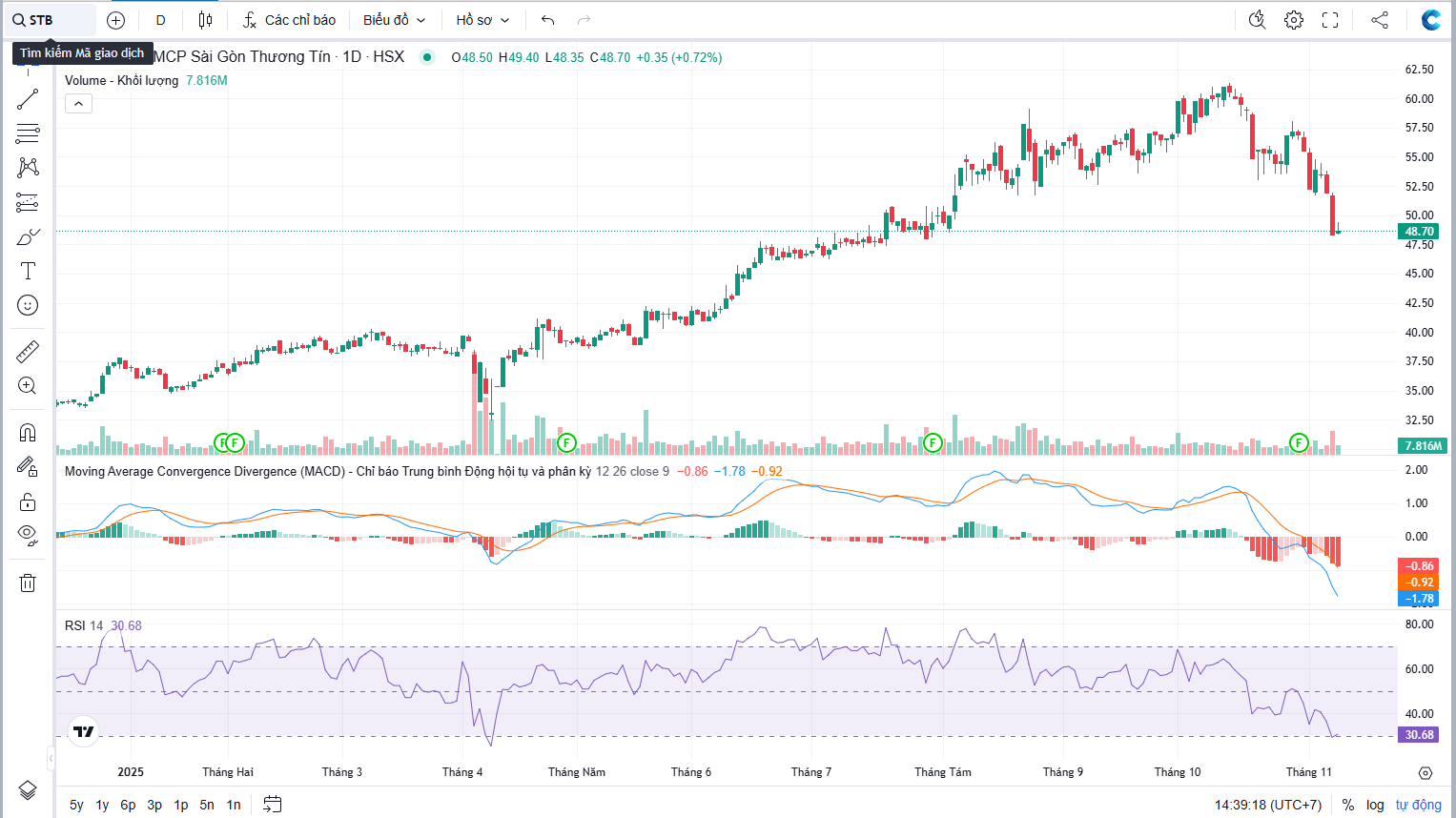Open the Biểu đồ dropdown
The height and width of the screenshot is (818, 1456).
coord(394,20)
